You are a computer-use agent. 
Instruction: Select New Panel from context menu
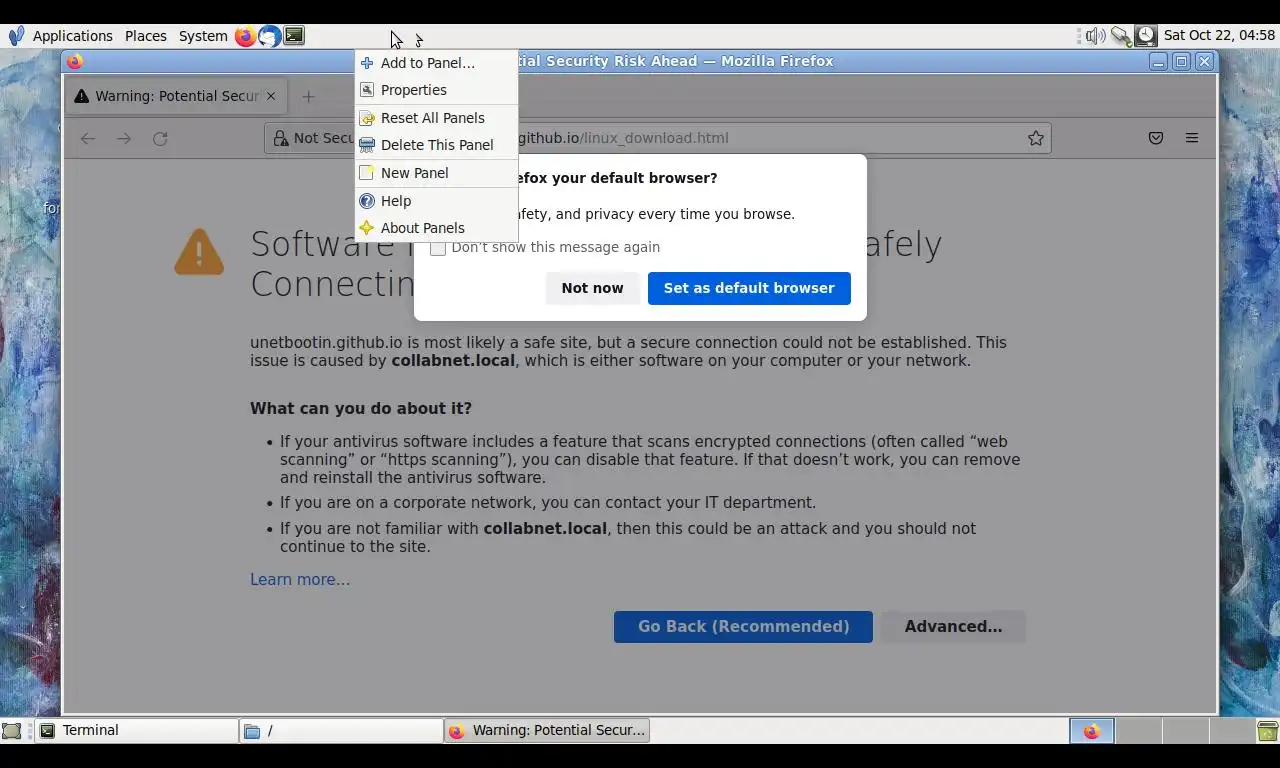point(437,173)
